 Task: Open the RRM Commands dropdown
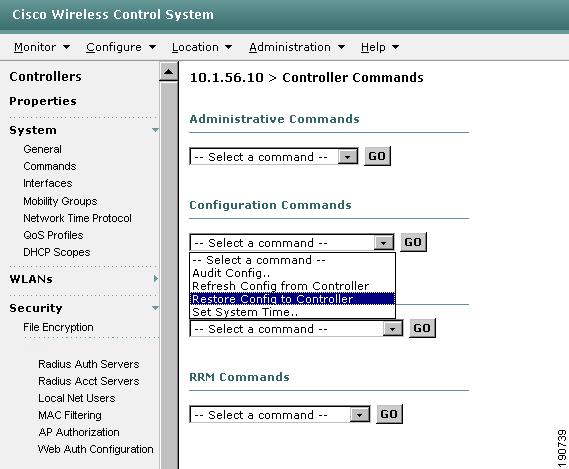(x=280, y=415)
